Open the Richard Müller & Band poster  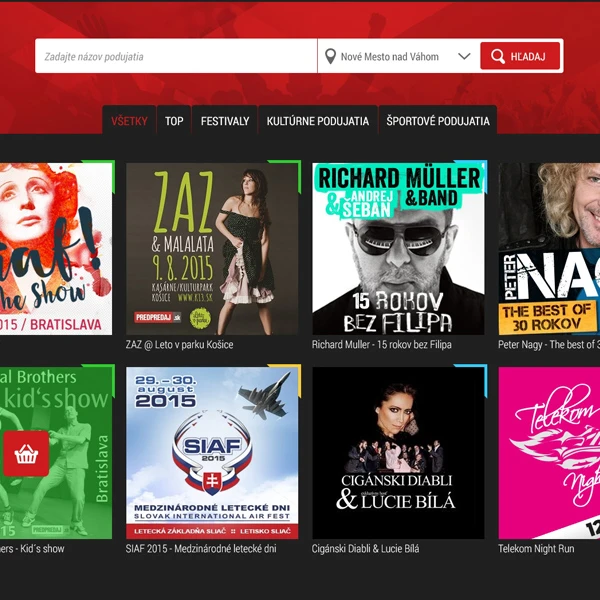(398, 249)
